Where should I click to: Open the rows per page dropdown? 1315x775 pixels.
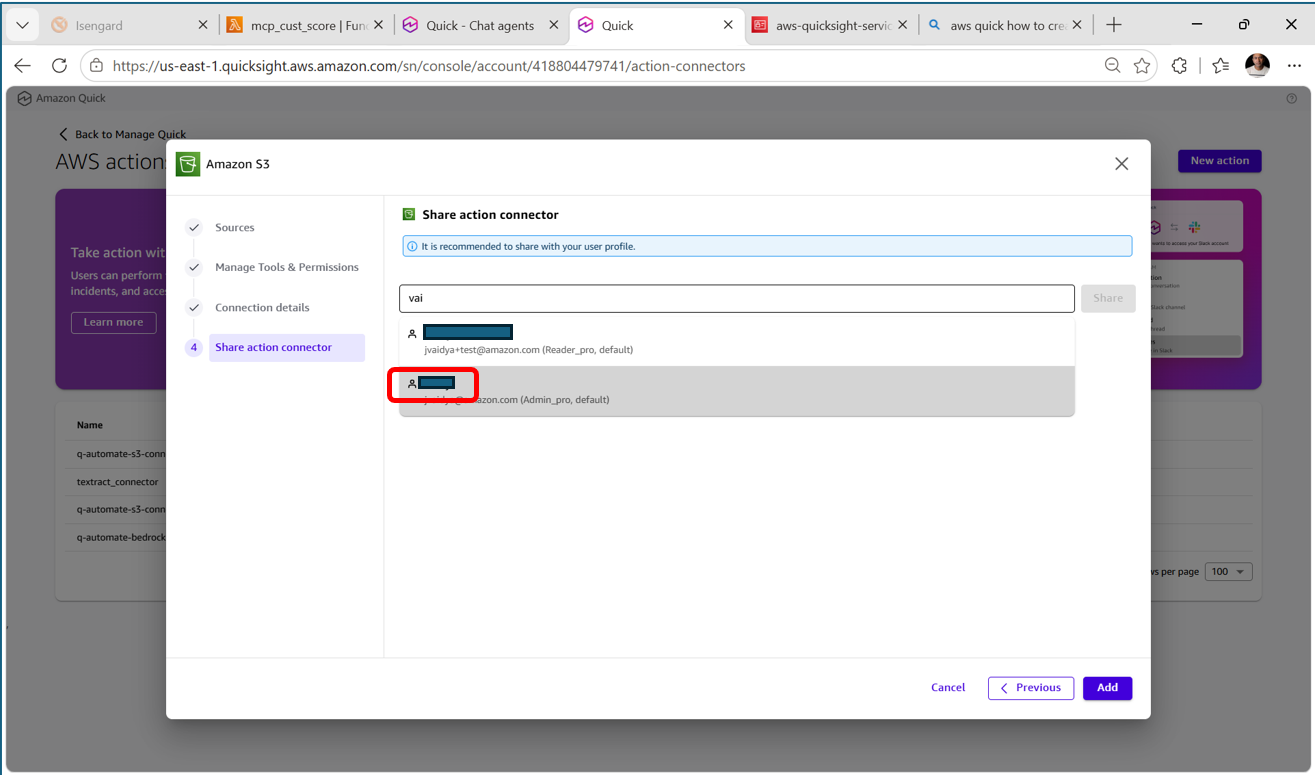pyautogui.click(x=1229, y=572)
